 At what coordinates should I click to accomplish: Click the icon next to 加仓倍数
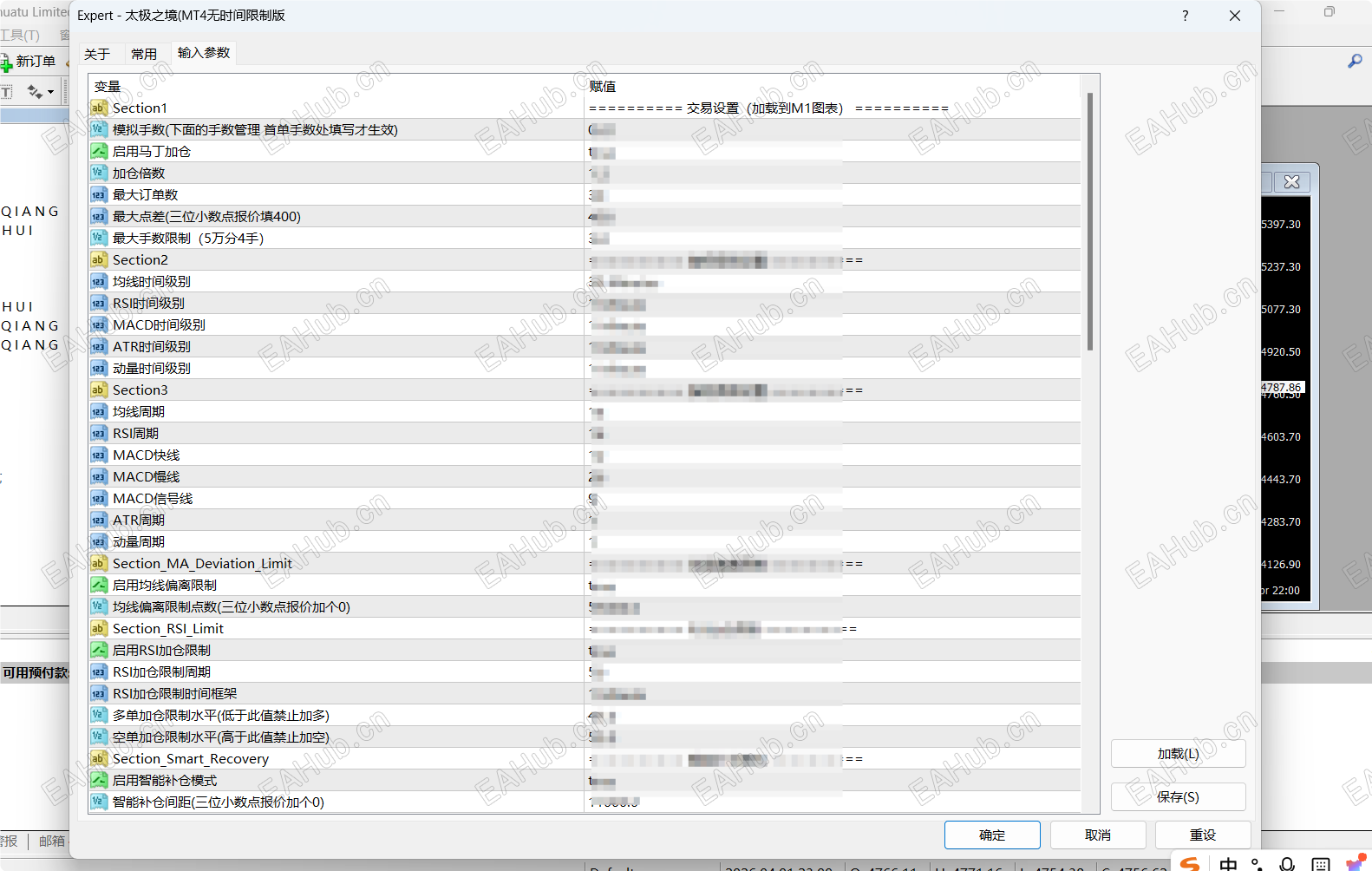[x=98, y=173]
